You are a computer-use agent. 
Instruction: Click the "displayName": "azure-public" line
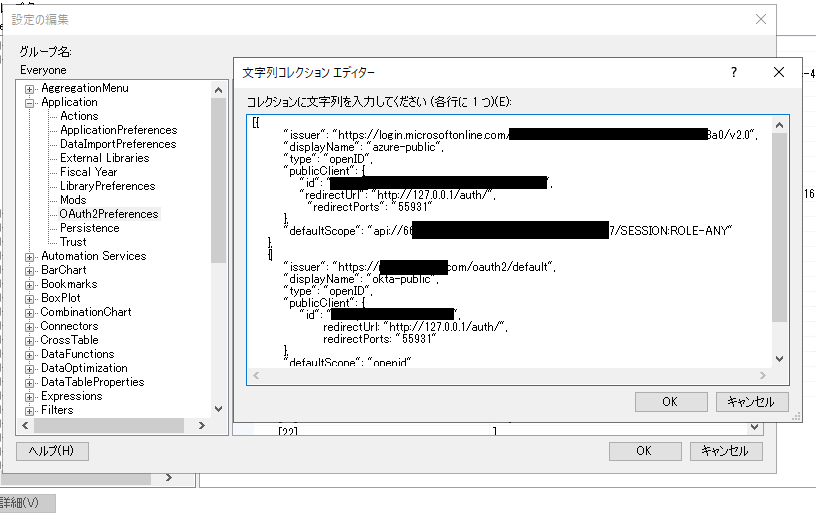pos(364,147)
